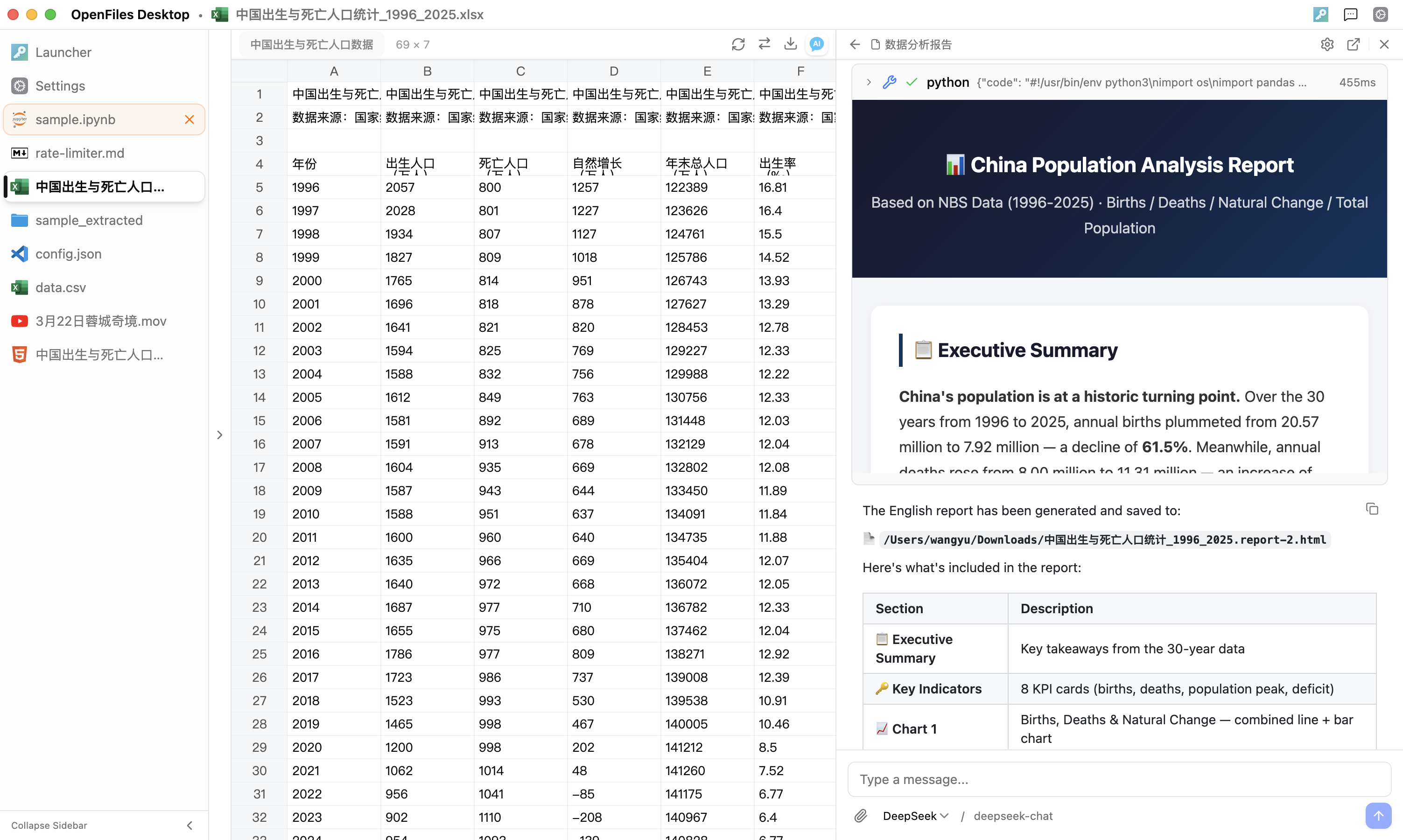1403x840 pixels.
Task: Select column B header
Action: pos(428,71)
